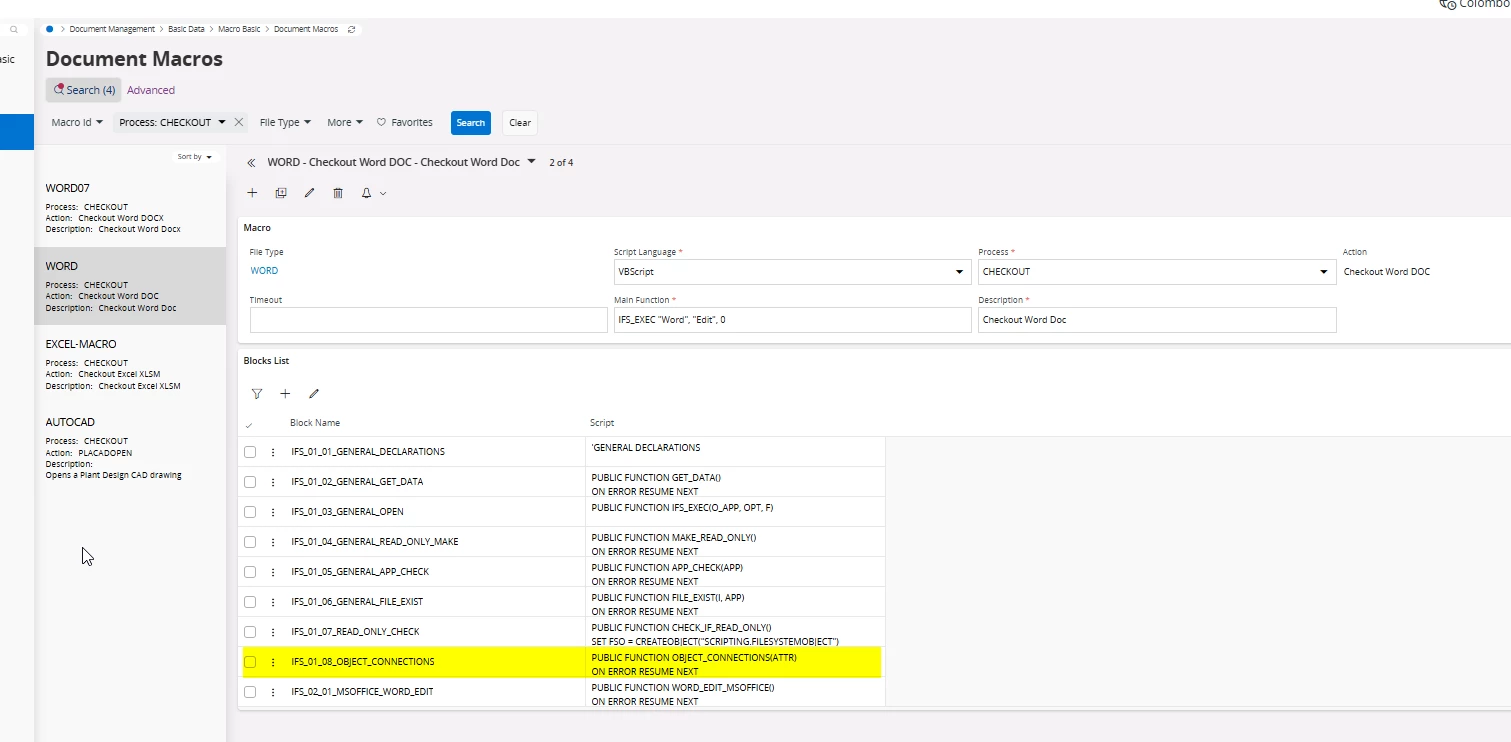
Task: Mark the IFS_01_06_GENERAL_FILE_EXIST checkbox
Action: tap(250, 602)
